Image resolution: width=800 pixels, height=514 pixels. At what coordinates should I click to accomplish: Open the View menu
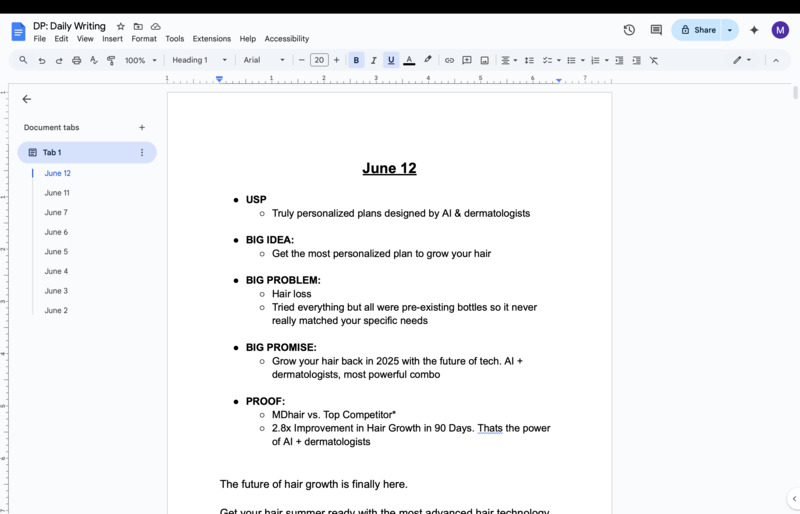(85, 39)
